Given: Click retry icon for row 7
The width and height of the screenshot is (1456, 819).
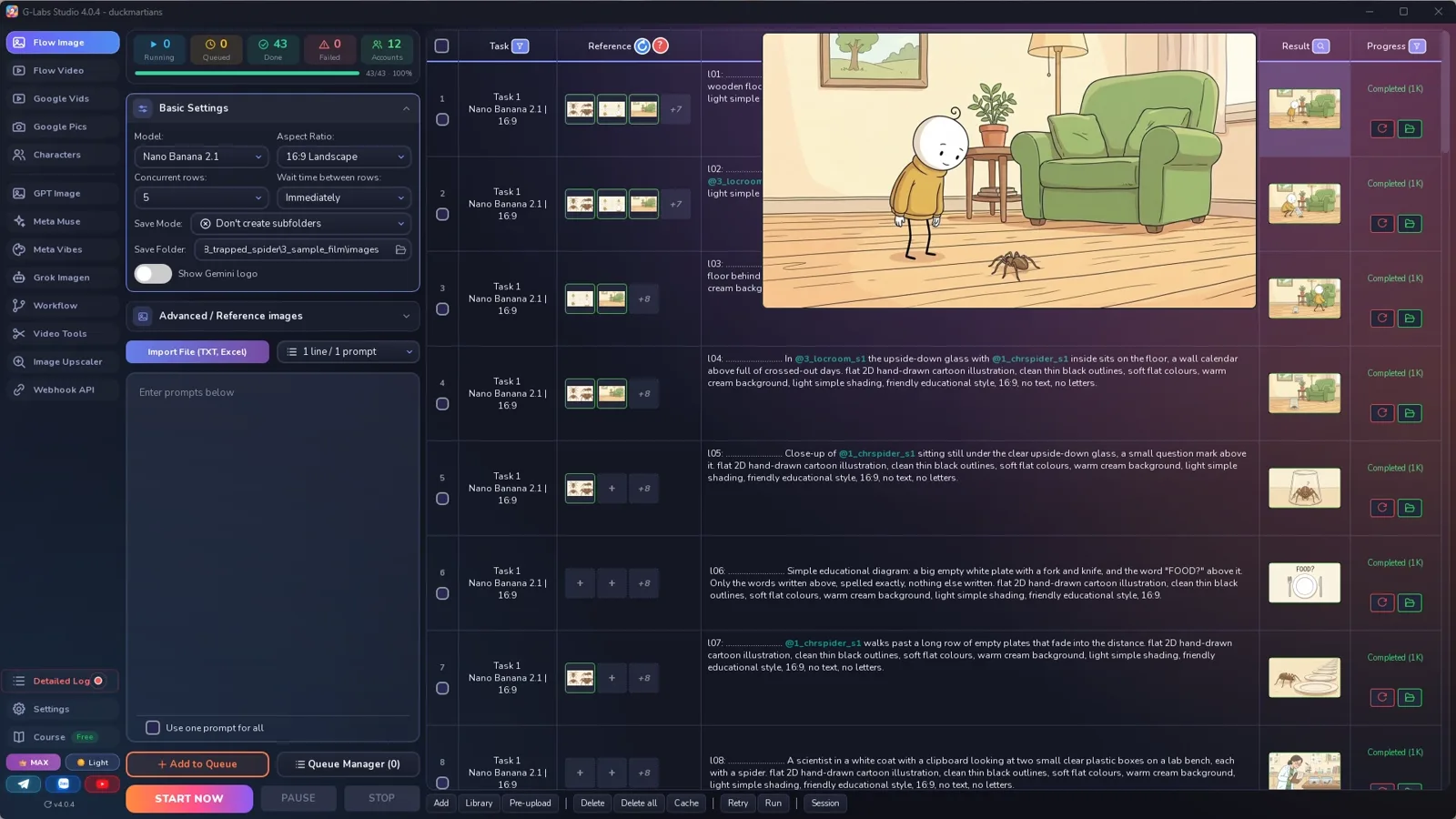Looking at the screenshot, I should click(x=1382, y=697).
